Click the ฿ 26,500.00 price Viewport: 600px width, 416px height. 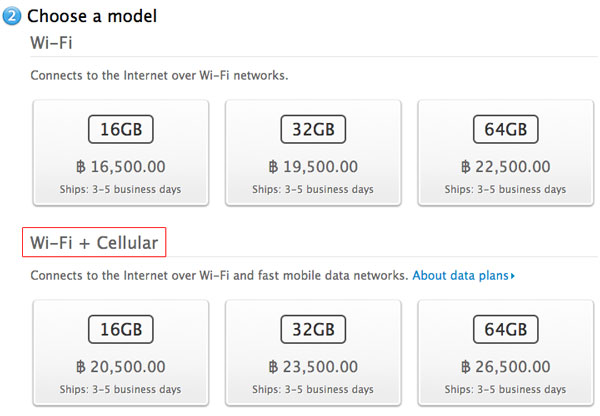[x=506, y=367]
